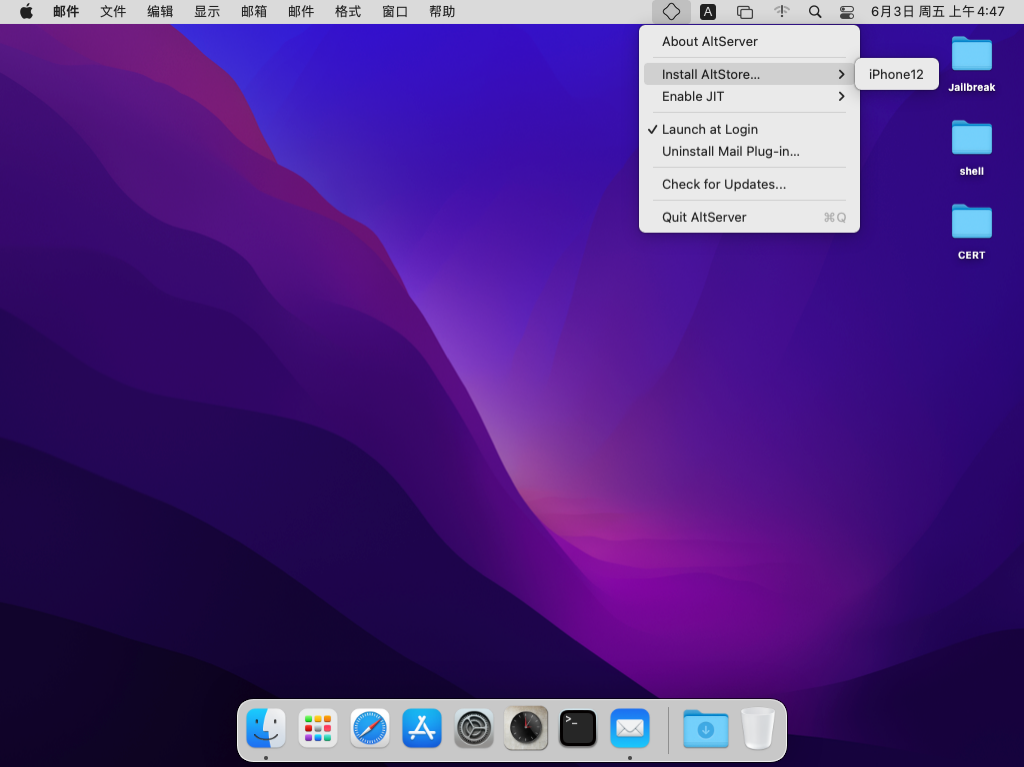
Task: Open the 窗口 menu
Action: pyautogui.click(x=395, y=12)
